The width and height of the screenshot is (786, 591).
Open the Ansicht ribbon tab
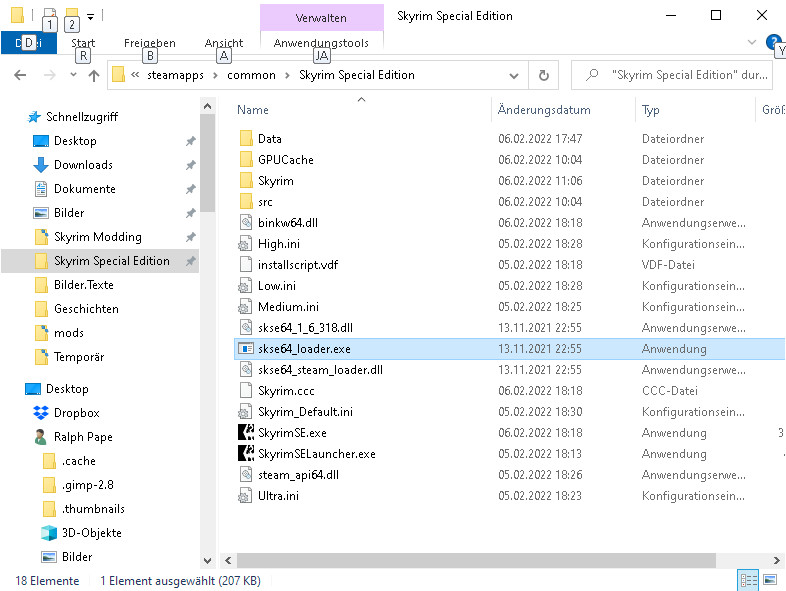point(224,43)
